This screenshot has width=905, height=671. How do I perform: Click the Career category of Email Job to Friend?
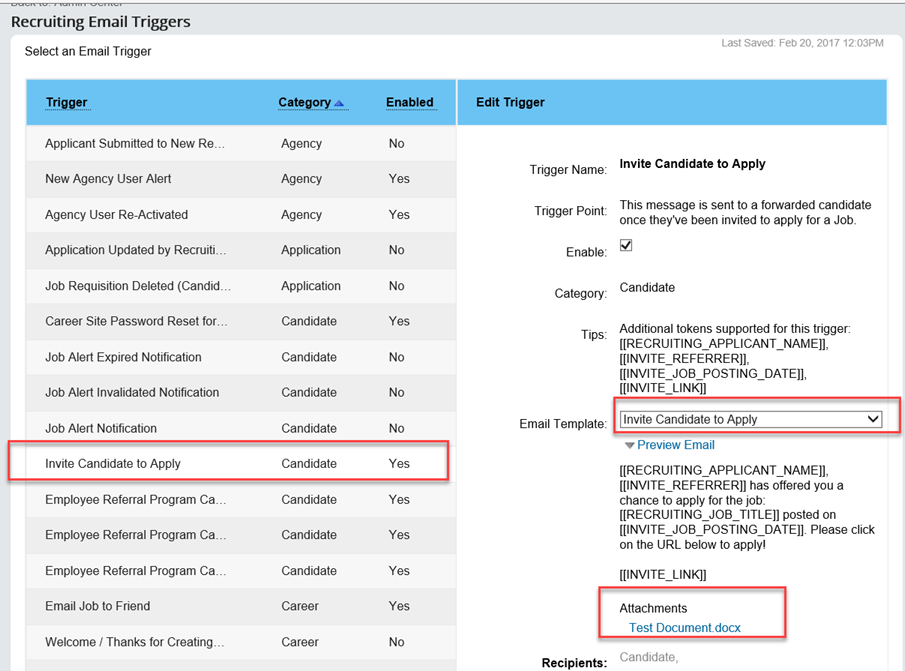pyautogui.click(x=300, y=606)
